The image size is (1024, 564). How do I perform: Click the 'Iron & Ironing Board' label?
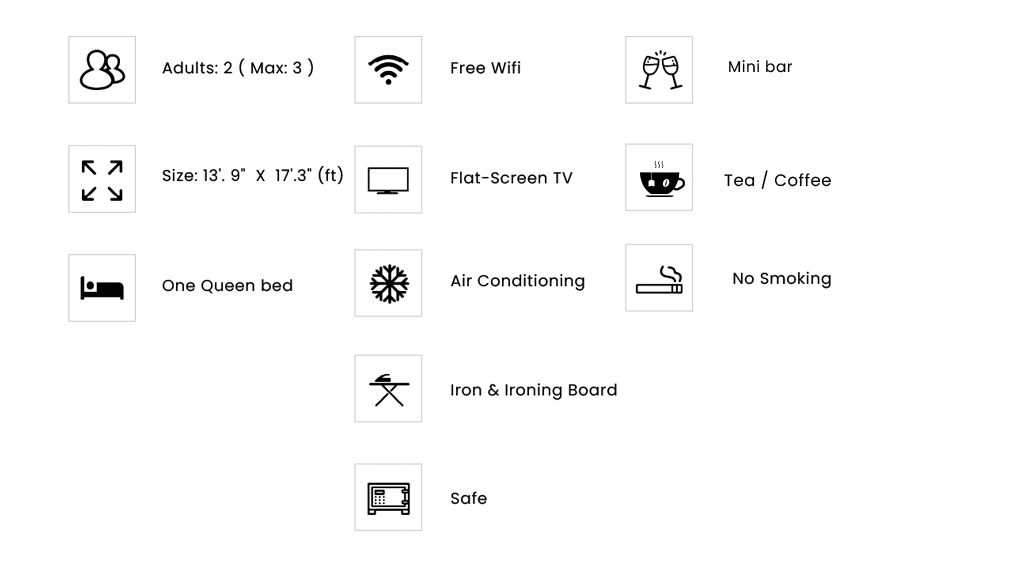point(533,390)
